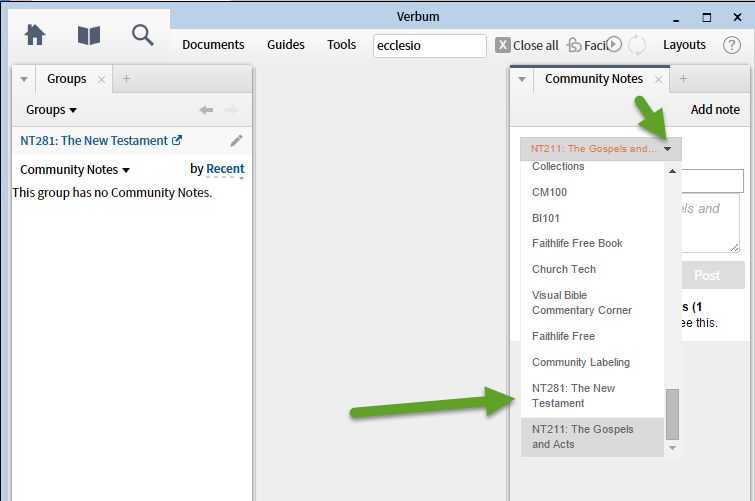The width and height of the screenshot is (755, 501).
Task: Click the edit pencil icon for NT281
Action: [236, 141]
